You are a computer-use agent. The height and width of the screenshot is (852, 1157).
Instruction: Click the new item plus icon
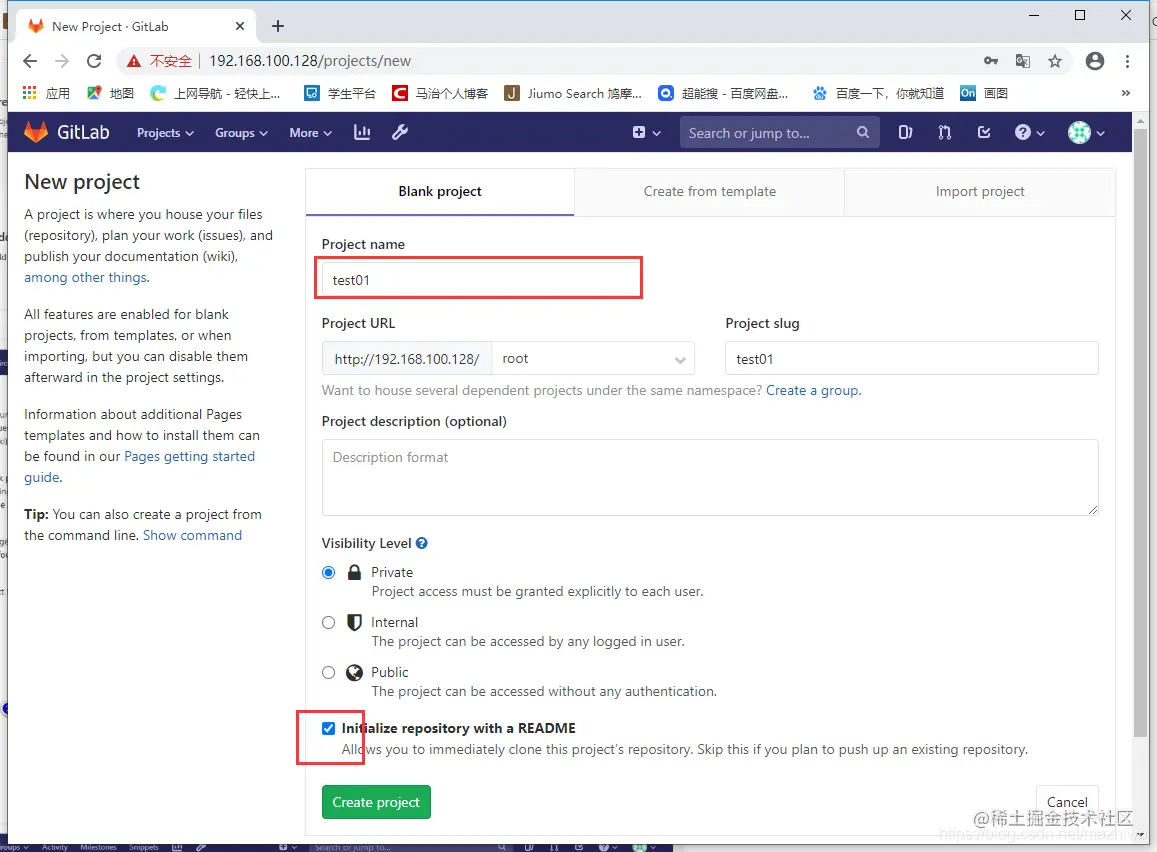point(639,133)
